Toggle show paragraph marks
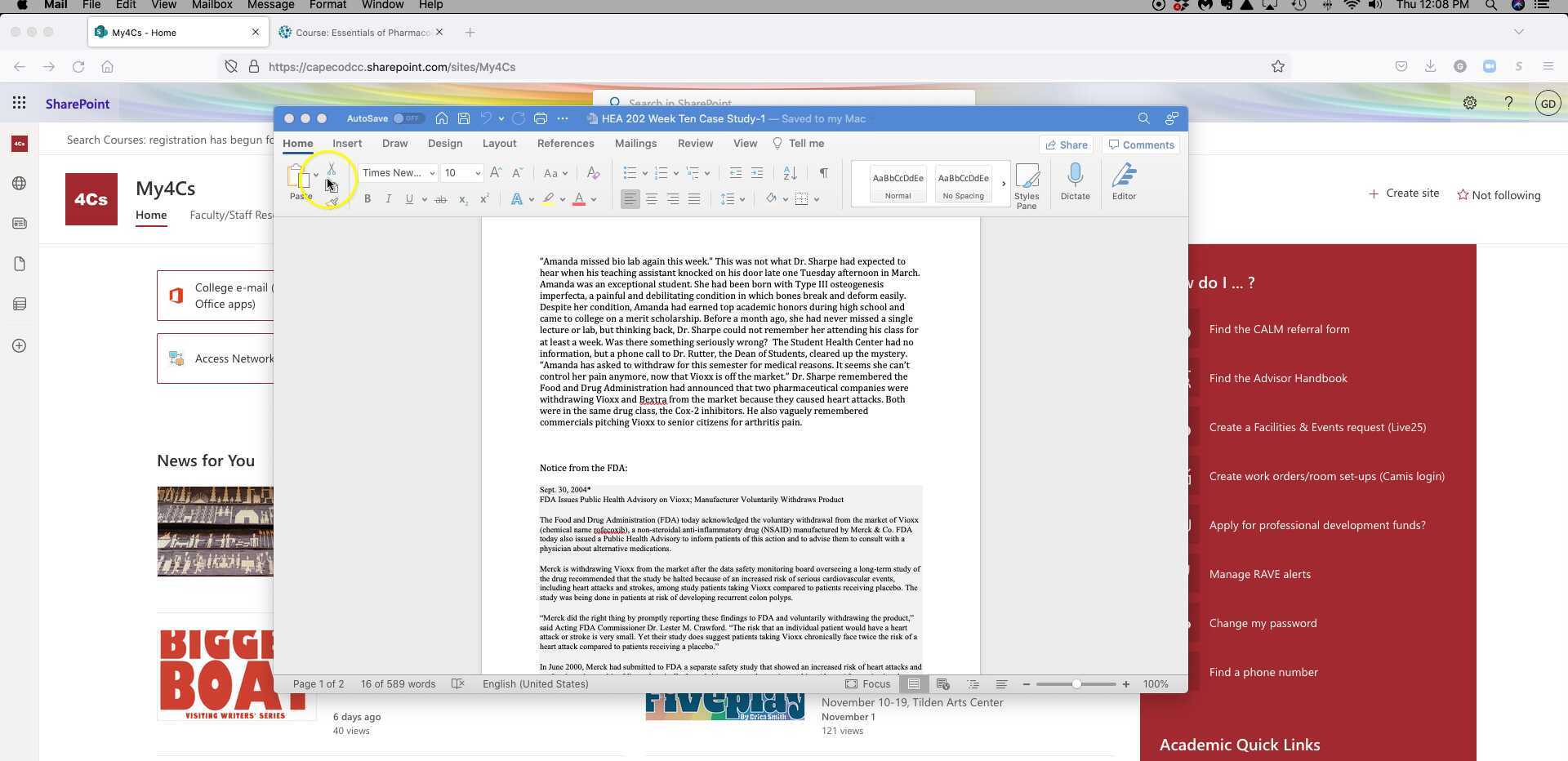Image resolution: width=1568 pixels, height=761 pixels. [823, 173]
